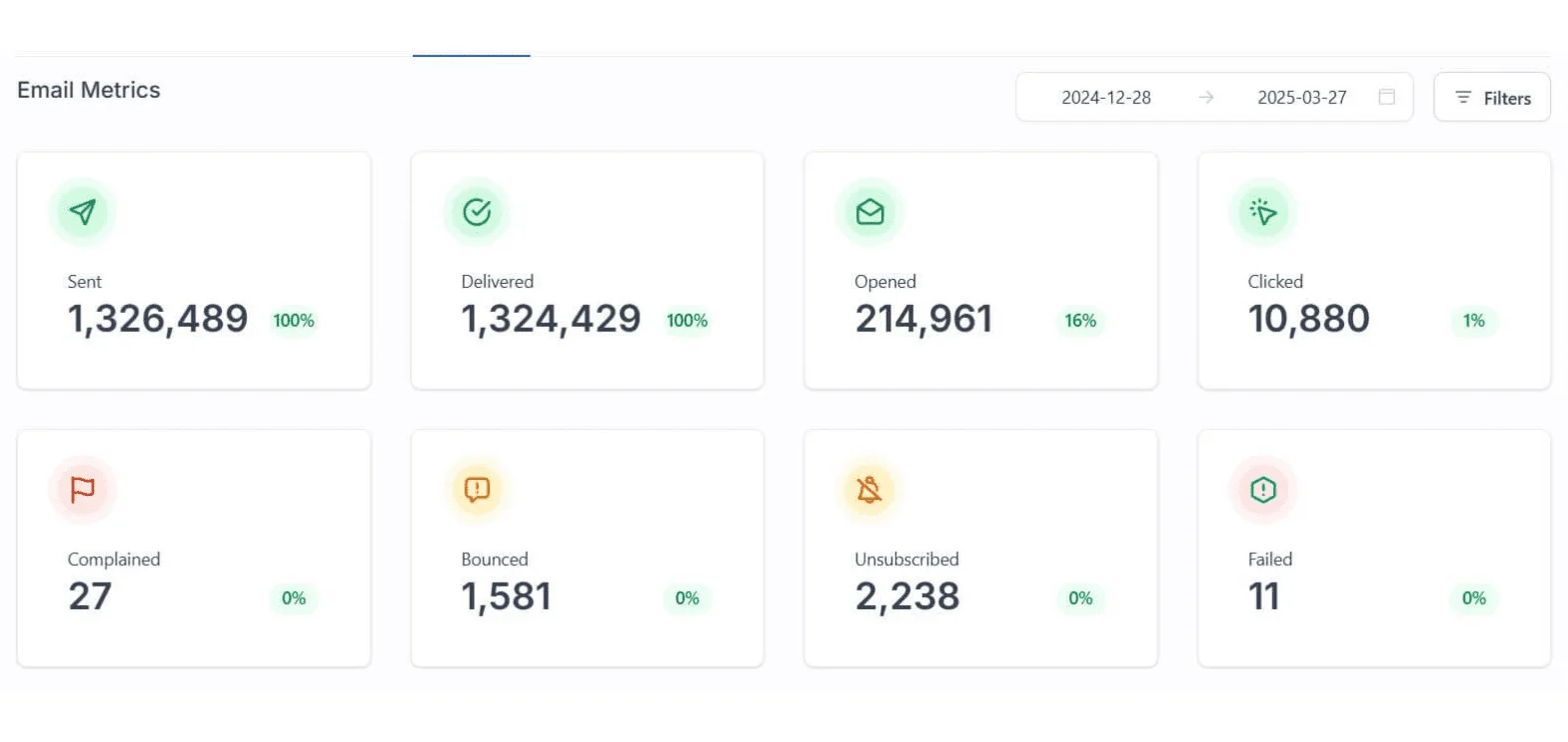This screenshot has height=742, width=1568.
Task: Click the Failed label
Action: (1270, 559)
